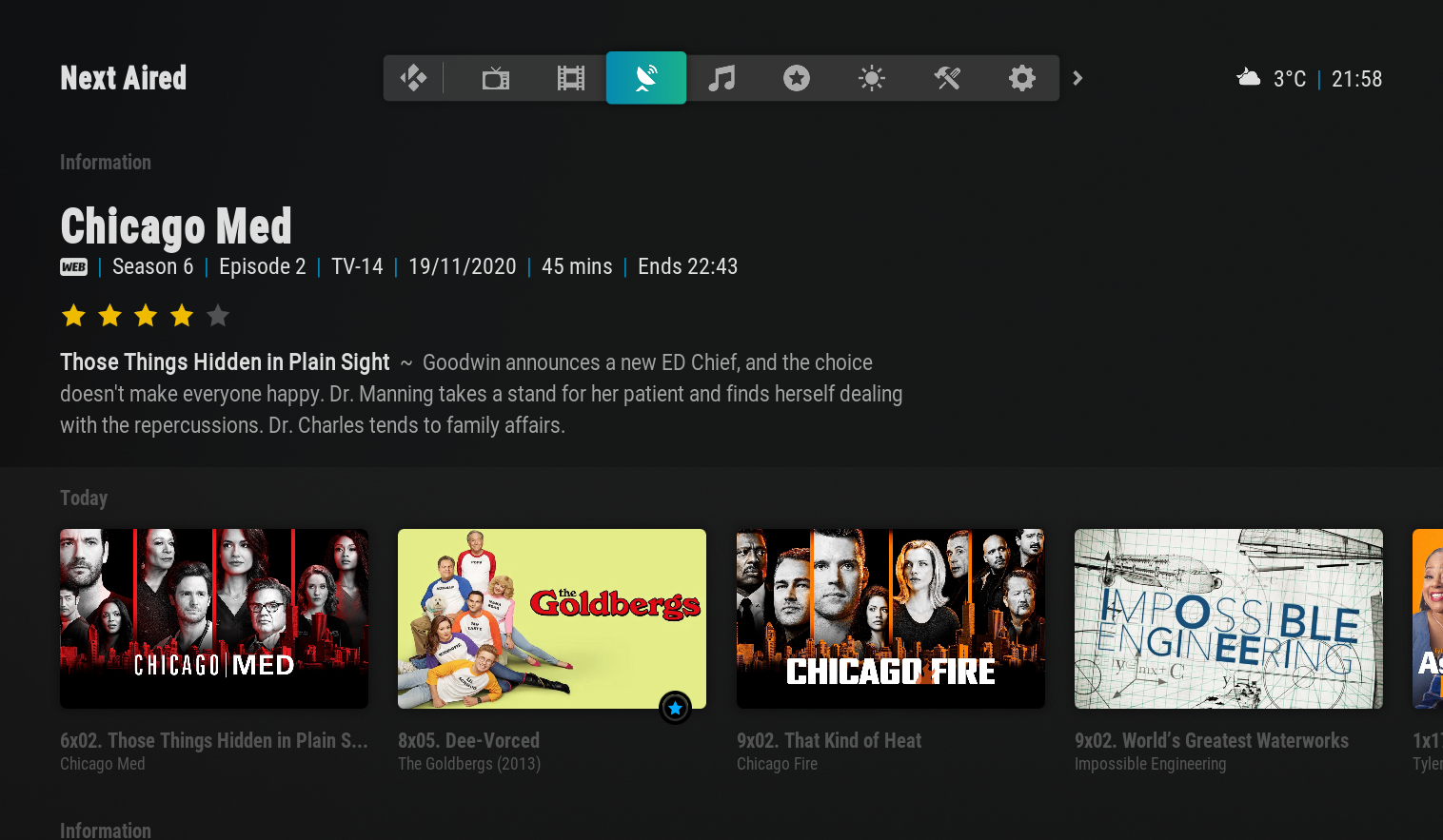Click the 'Ends 22:43' label
This screenshot has width=1443, height=840.
(x=687, y=266)
